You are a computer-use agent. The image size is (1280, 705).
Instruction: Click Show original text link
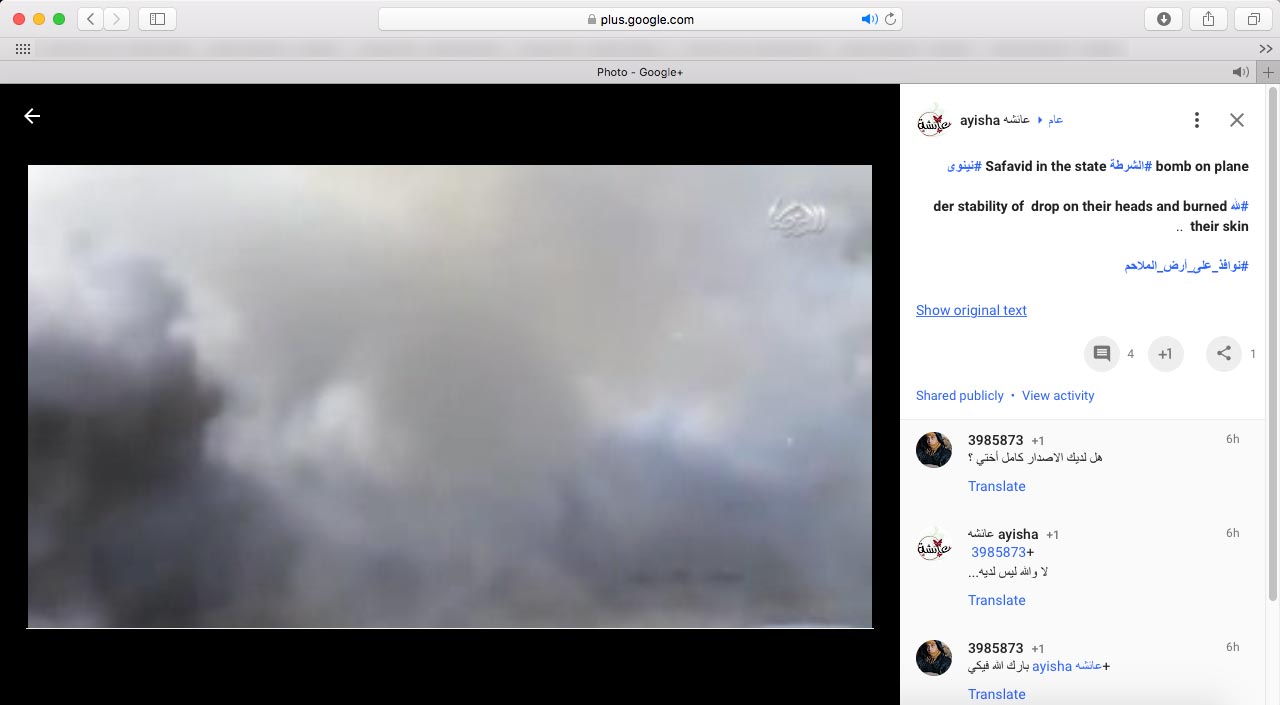[x=971, y=310]
